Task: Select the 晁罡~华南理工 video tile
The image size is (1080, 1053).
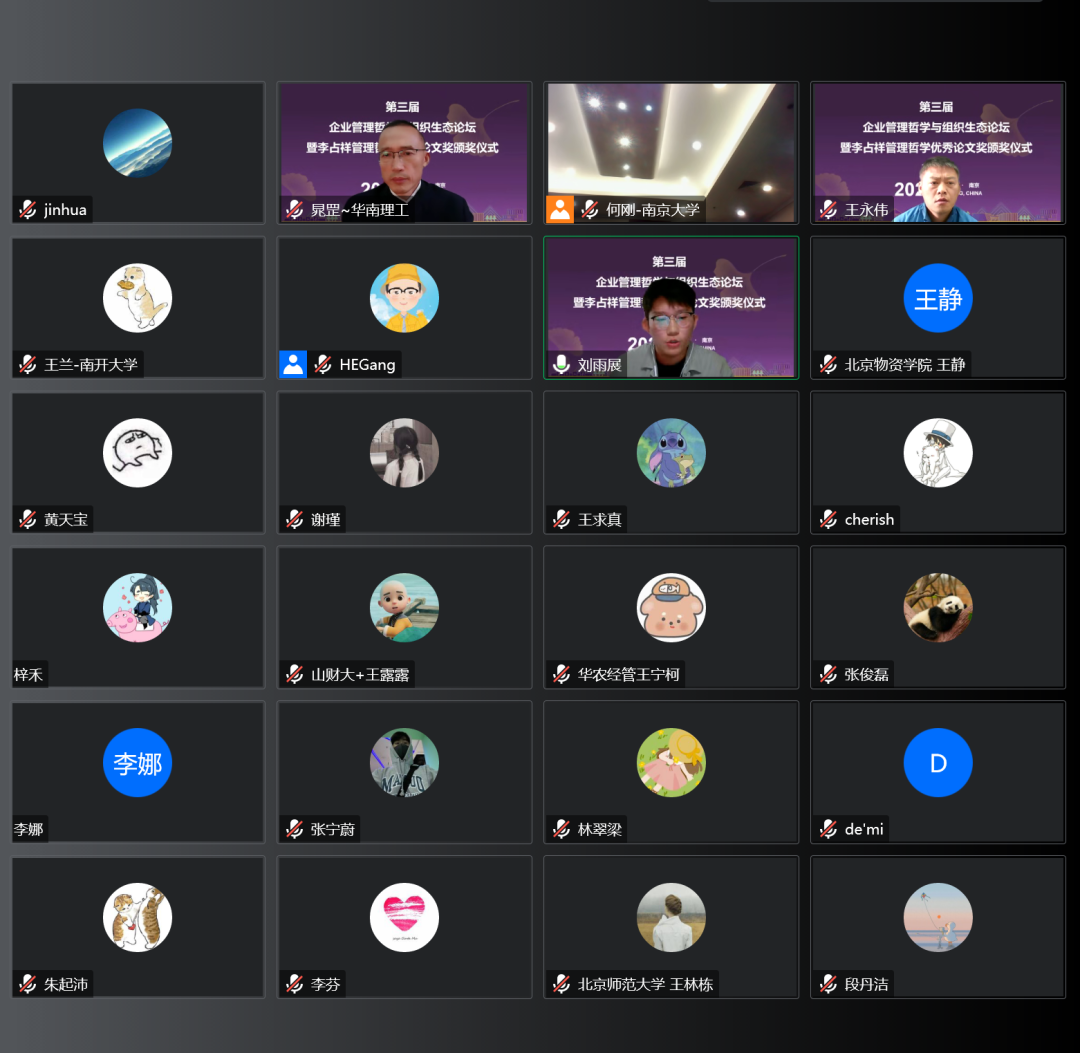Action: 404,153
